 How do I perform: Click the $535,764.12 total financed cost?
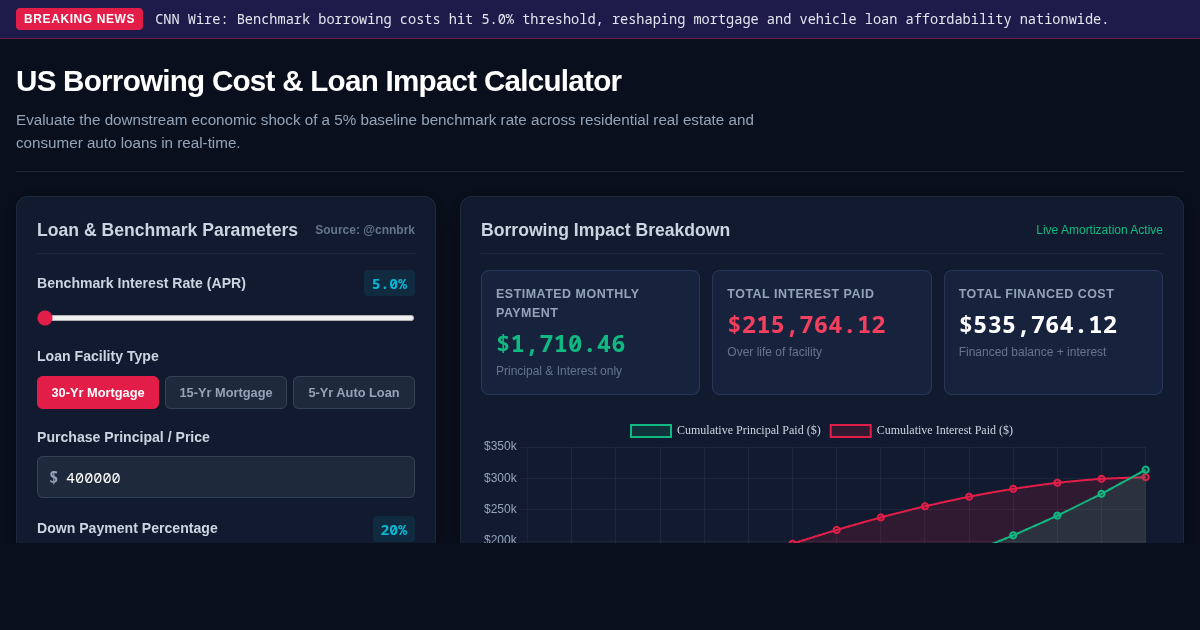click(x=1038, y=325)
